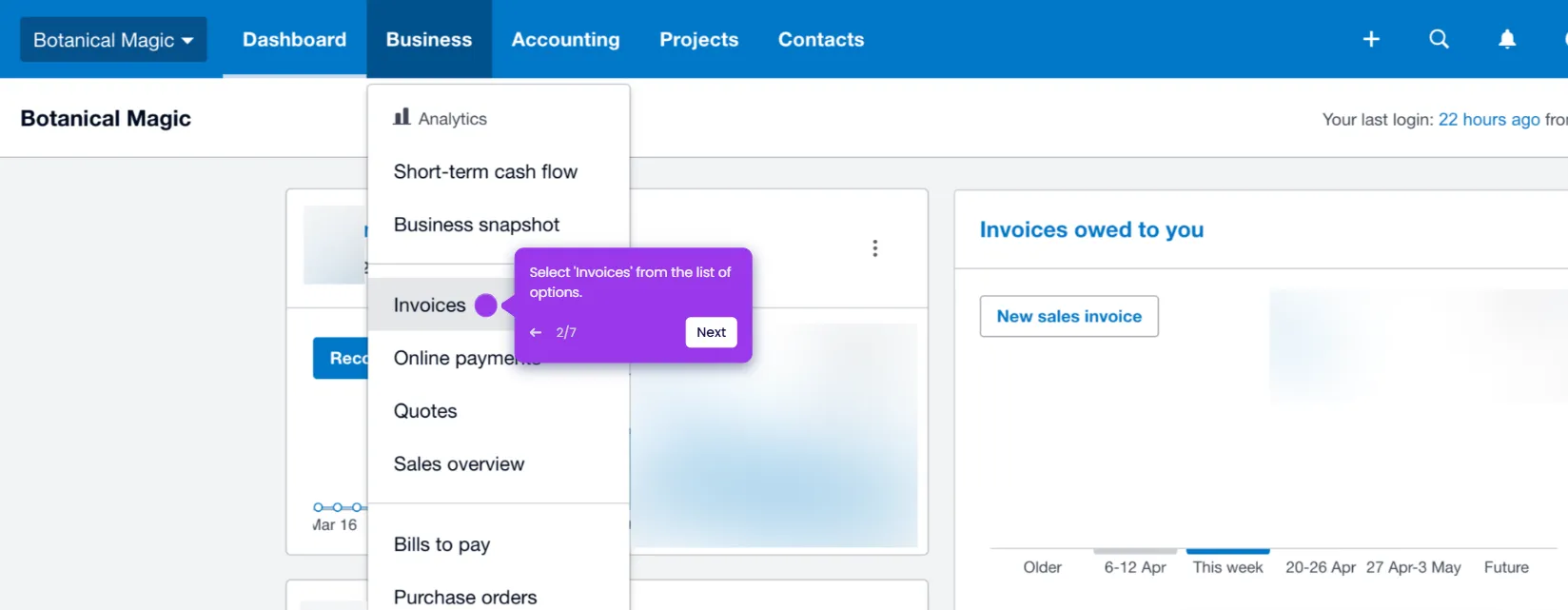Open Purchase orders
Viewport: 1568px width, 610px height.
click(499, 597)
